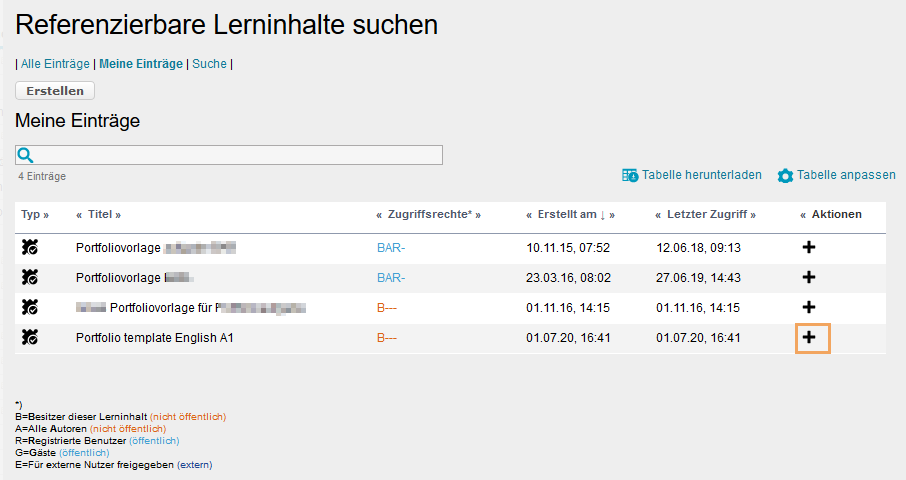Click plus action in 23.03.16 row
The height and width of the screenshot is (480, 906).
(810, 277)
